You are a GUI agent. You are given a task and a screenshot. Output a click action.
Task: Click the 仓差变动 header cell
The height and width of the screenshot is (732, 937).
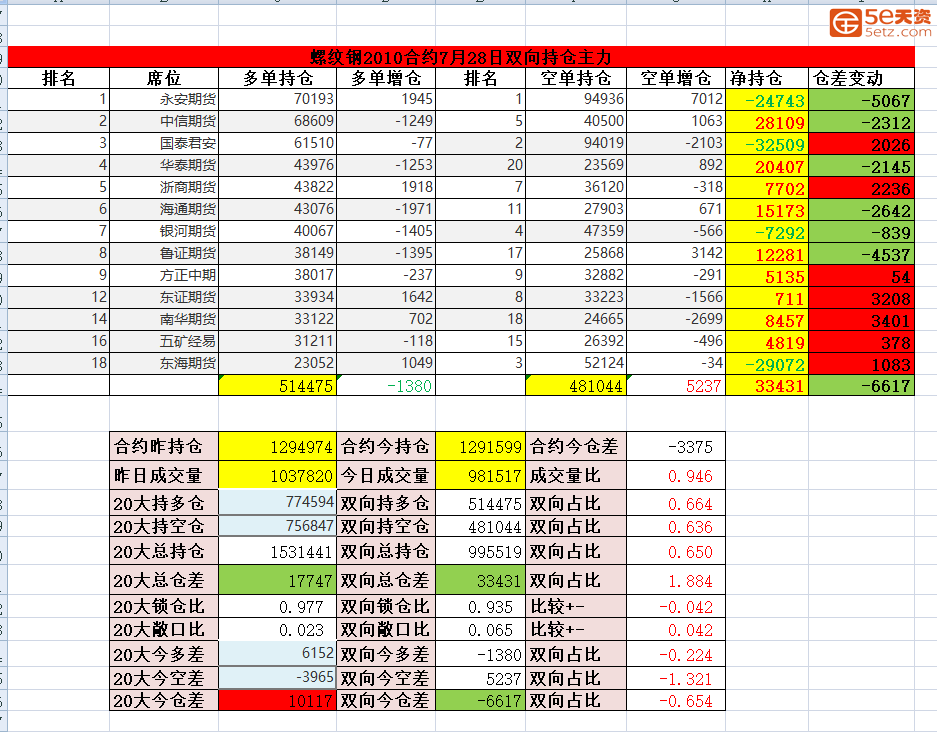pyautogui.click(x=862, y=78)
